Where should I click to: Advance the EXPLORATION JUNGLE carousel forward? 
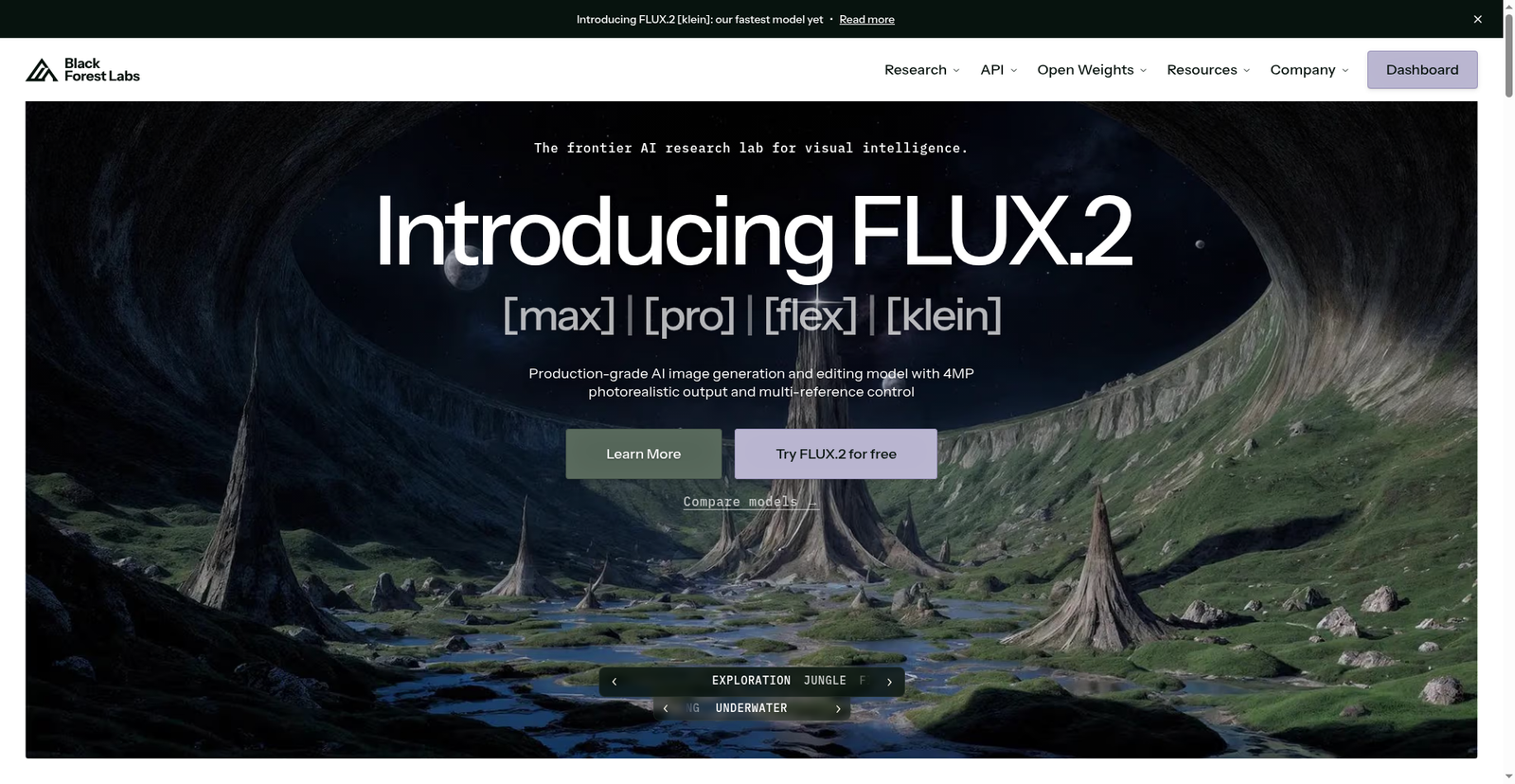(889, 682)
